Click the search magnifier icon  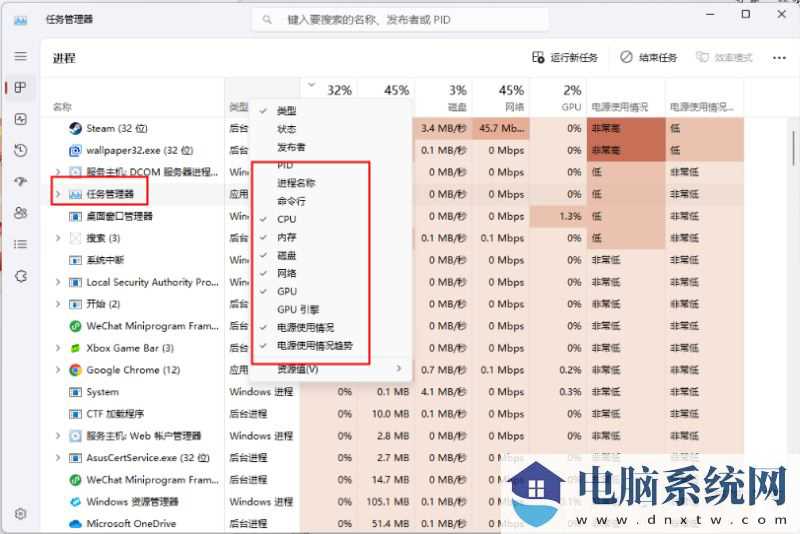click(x=267, y=20)
